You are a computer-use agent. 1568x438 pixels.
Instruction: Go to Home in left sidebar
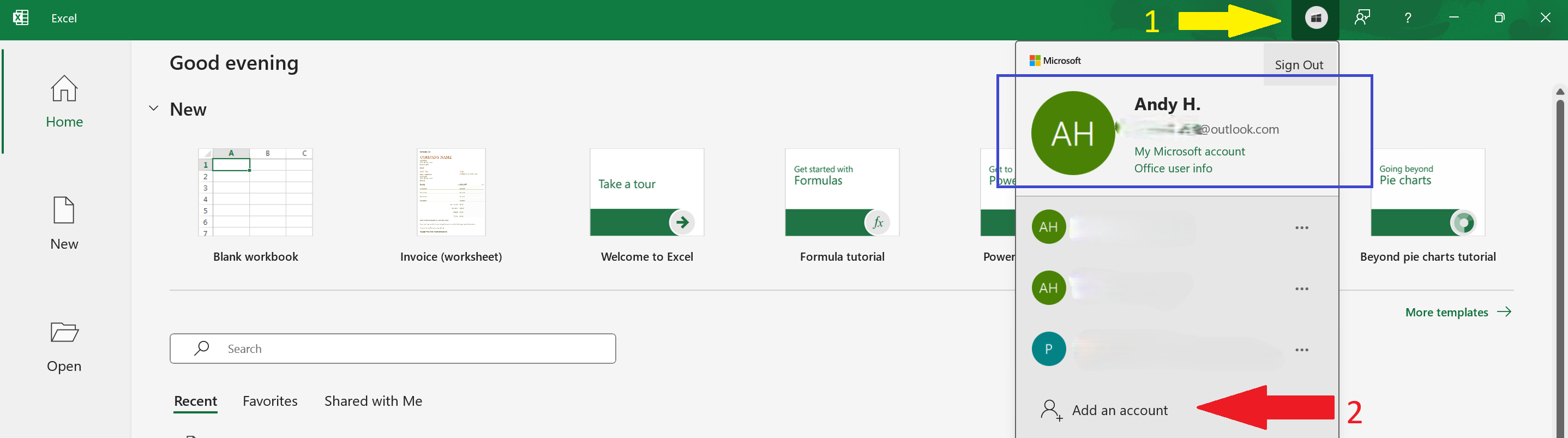click(x=64, y=101)
